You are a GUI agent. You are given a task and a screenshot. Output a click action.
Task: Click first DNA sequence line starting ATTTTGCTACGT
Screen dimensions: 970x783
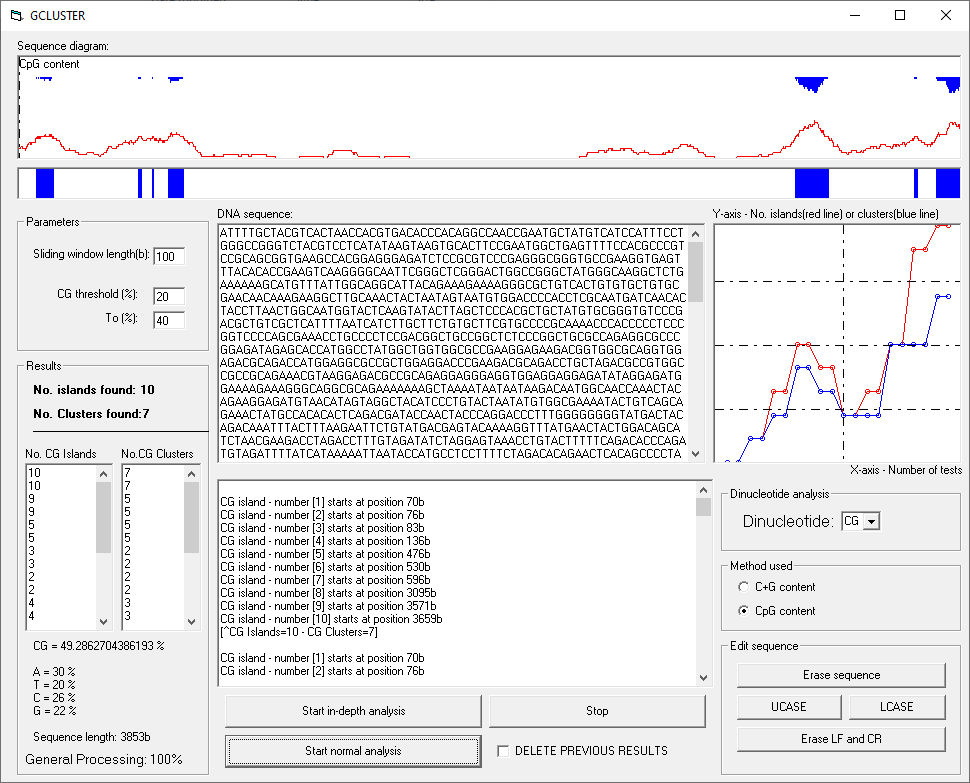coord(452,233)
